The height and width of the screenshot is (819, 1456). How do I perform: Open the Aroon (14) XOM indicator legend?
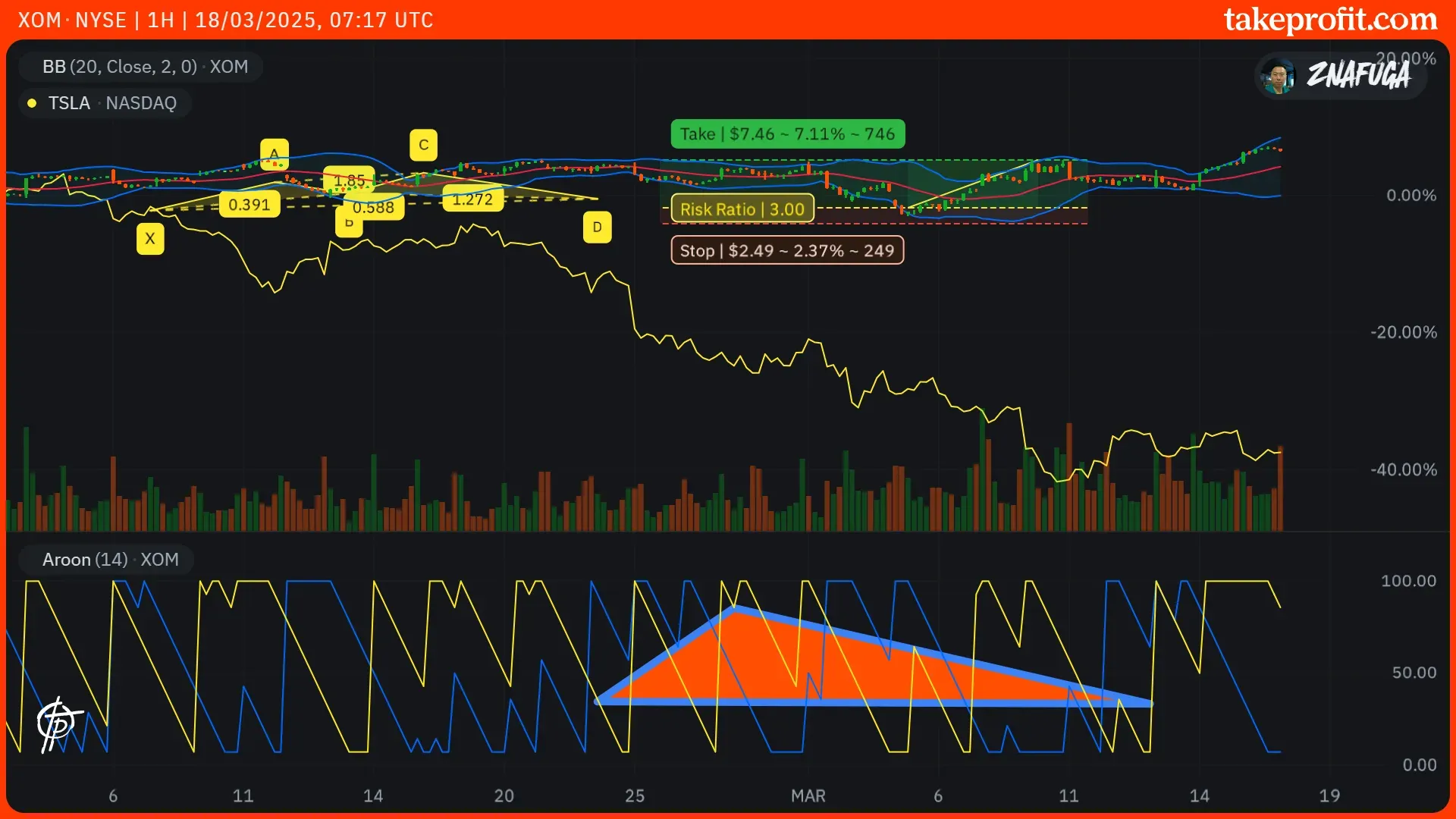click(x=110, y=560)
